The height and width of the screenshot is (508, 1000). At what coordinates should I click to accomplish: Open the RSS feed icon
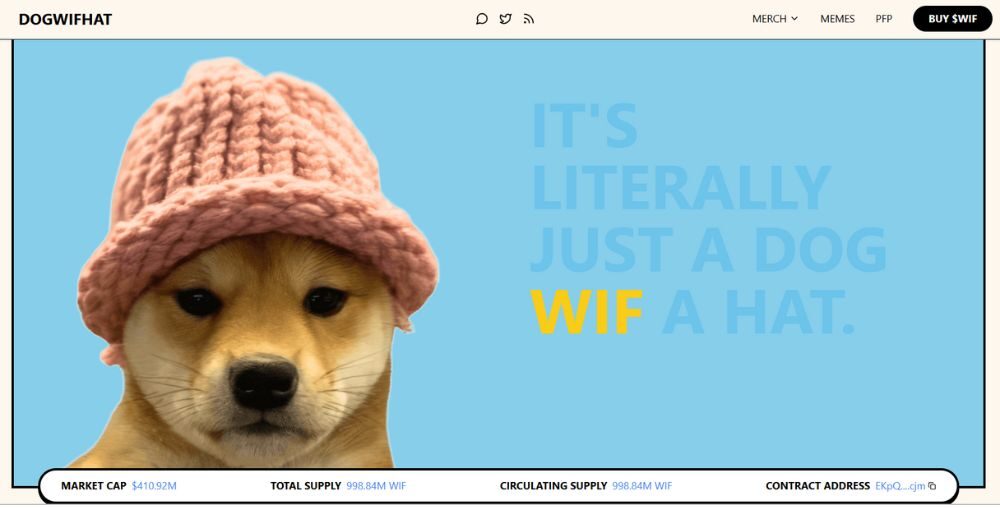coord(528,19)
